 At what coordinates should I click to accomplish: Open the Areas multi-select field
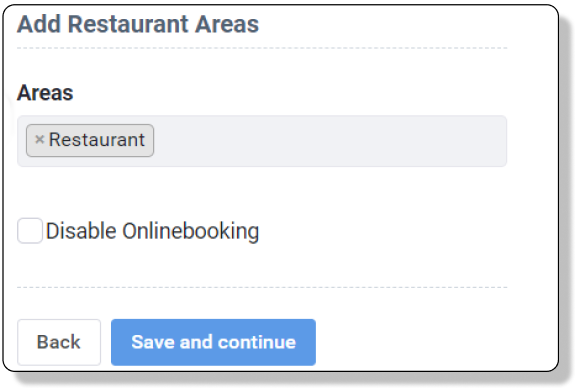[262, 141]
